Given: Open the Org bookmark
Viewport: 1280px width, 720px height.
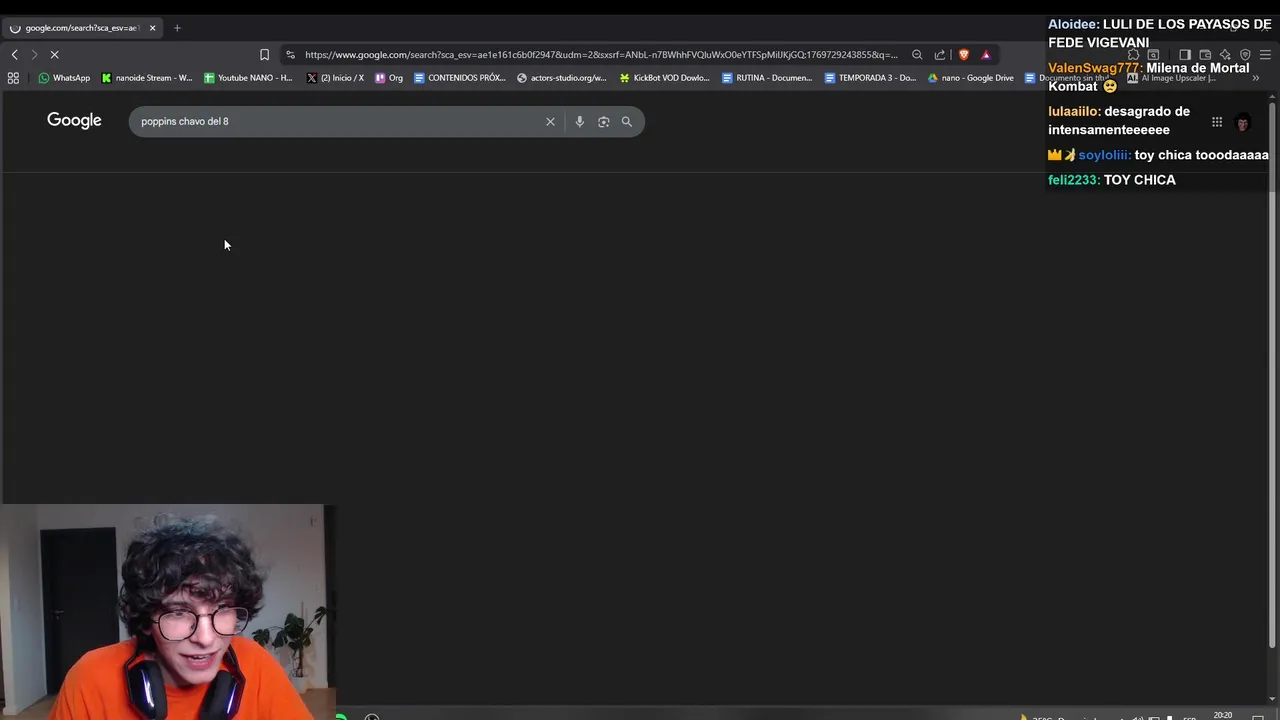Looking at the screenshot, I should 389,78.
